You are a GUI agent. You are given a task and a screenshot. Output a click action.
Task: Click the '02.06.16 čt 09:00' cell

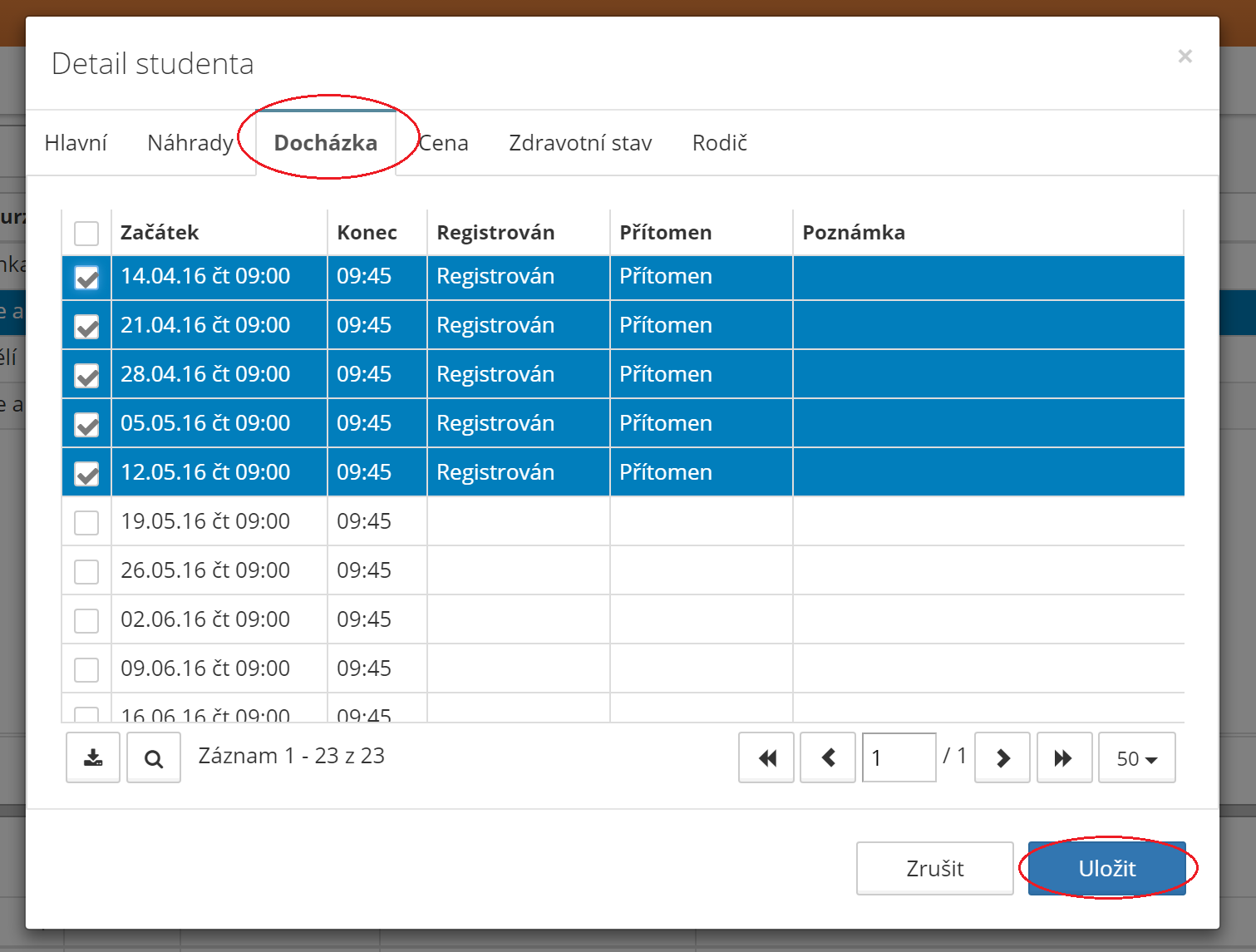point(219,619)
